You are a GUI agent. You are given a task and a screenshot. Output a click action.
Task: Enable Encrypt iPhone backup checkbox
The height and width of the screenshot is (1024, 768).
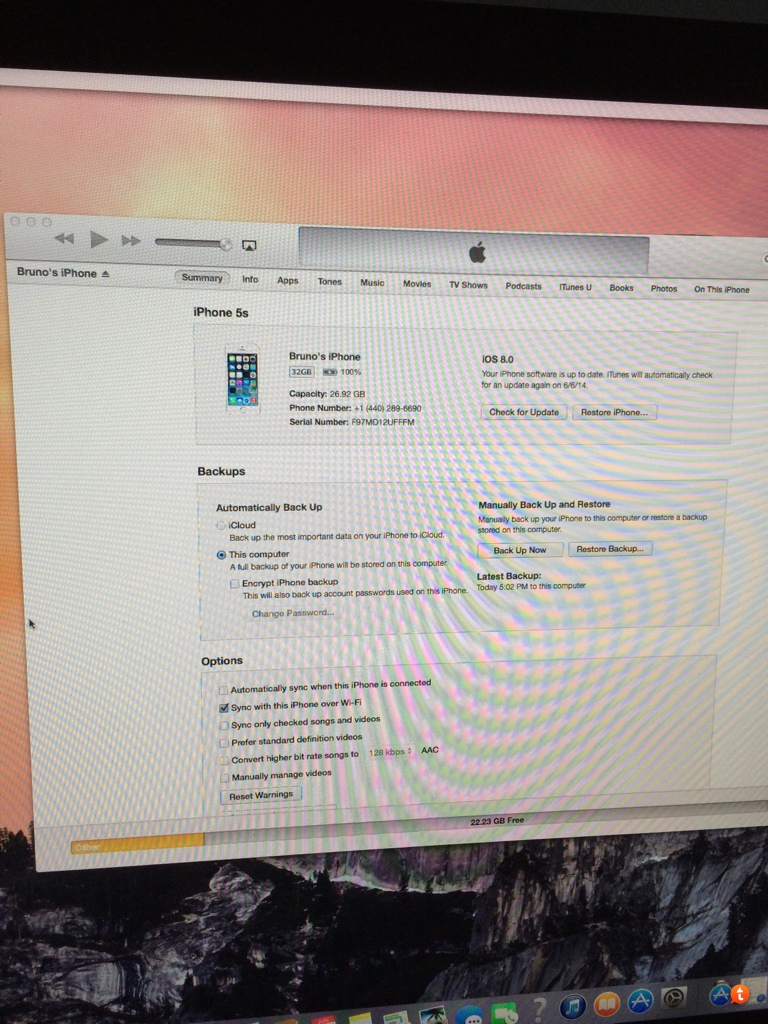pyautogui.click(x=234, y=583)
